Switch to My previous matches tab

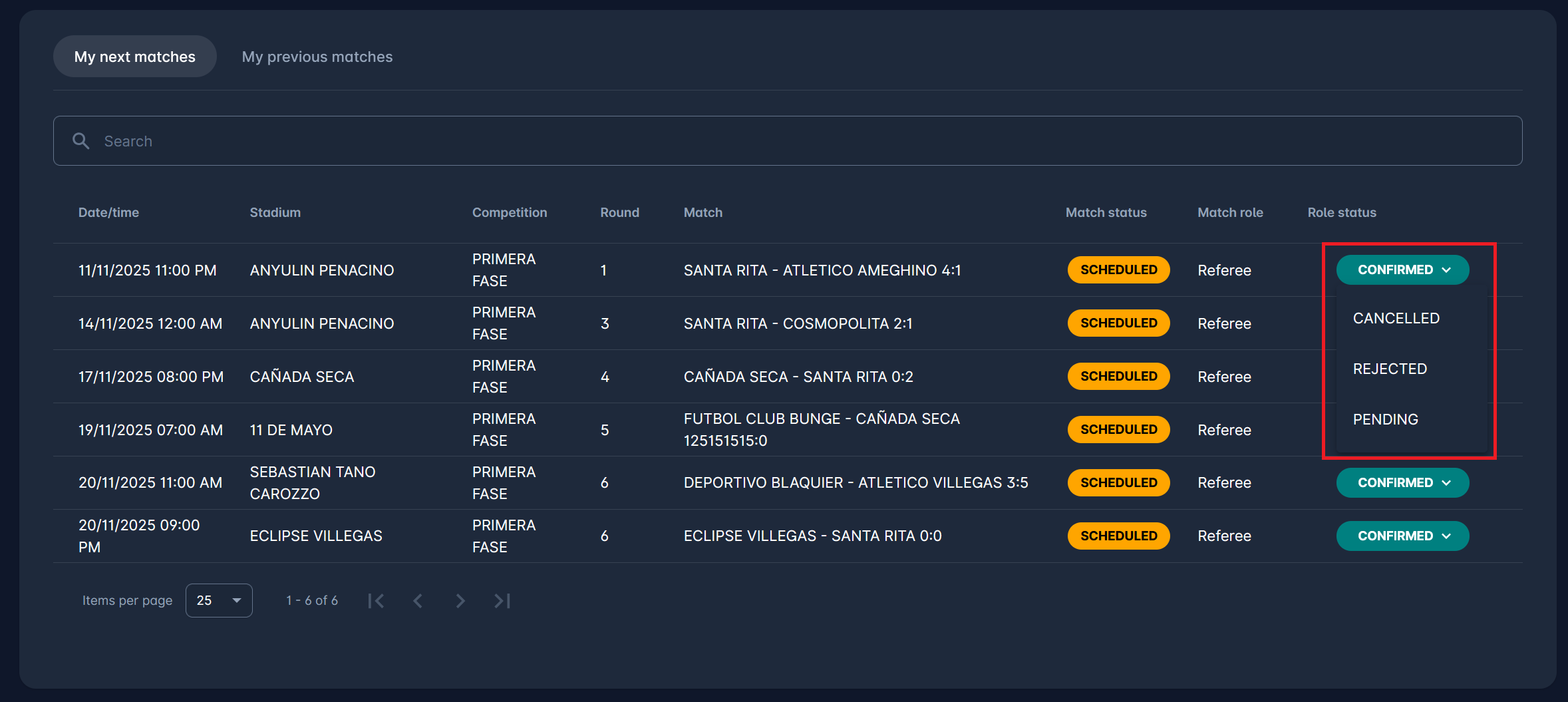317,57
